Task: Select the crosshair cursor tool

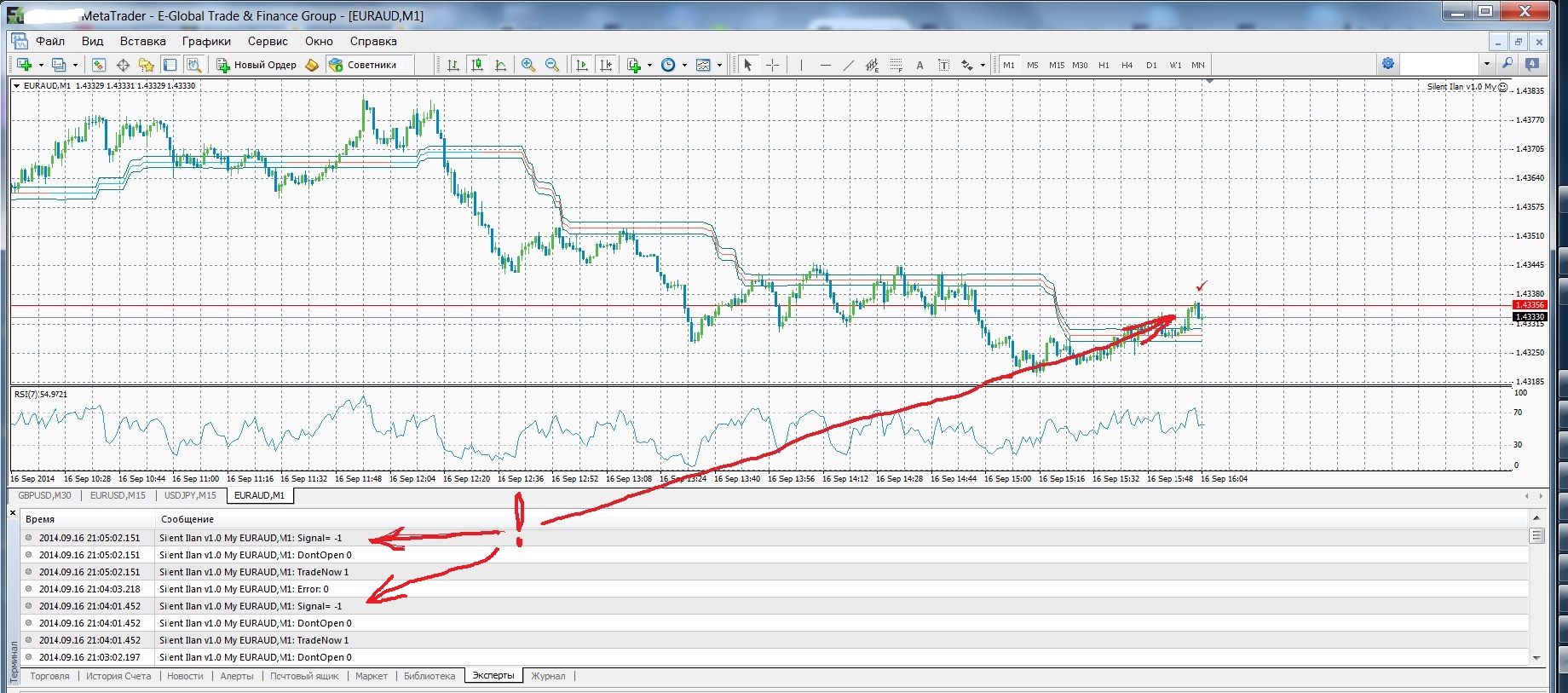Action: (x=773, y=65)
